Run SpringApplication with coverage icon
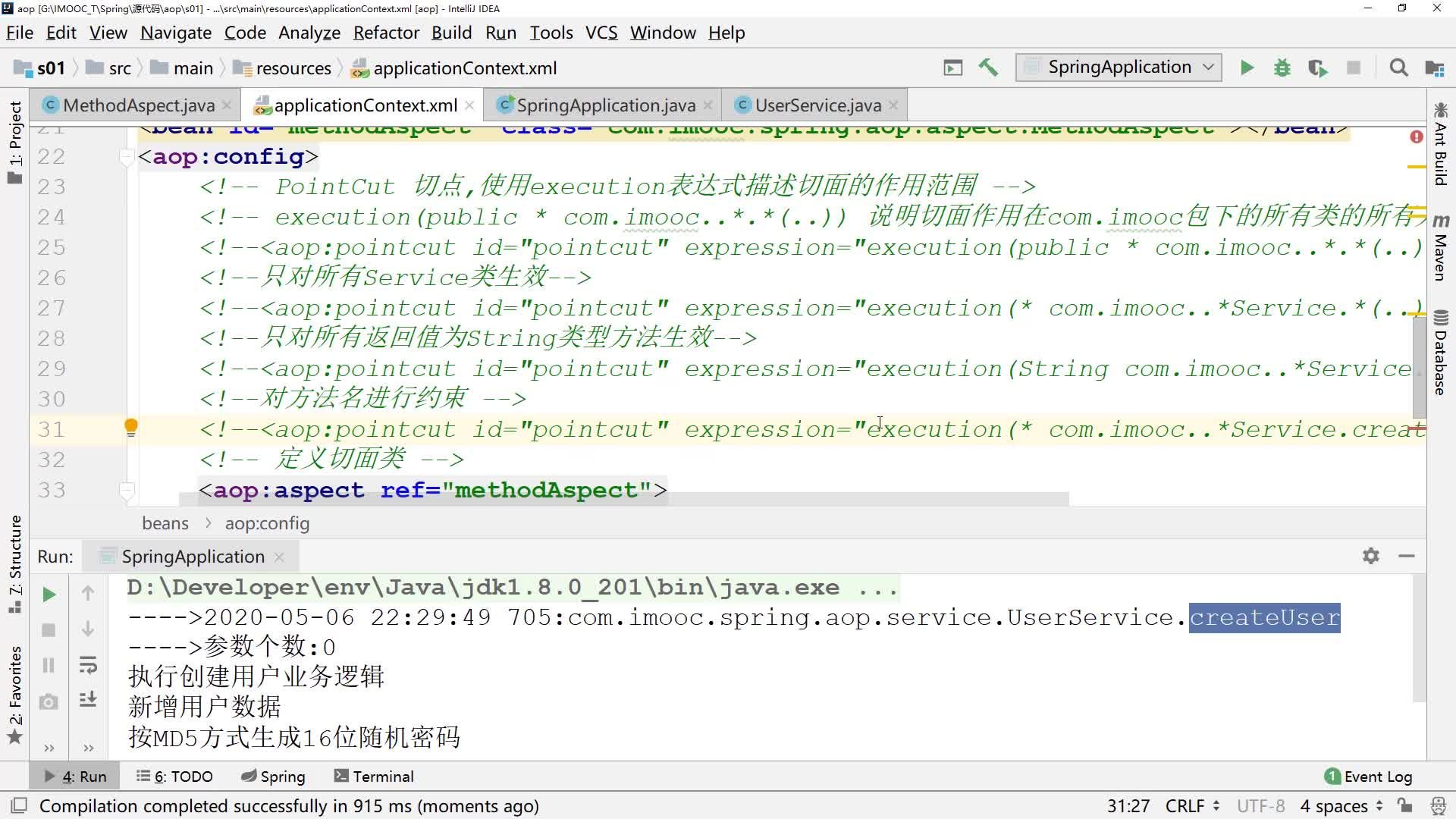Viewport: 1456px width, 819px height. (x=1318, y=68)
